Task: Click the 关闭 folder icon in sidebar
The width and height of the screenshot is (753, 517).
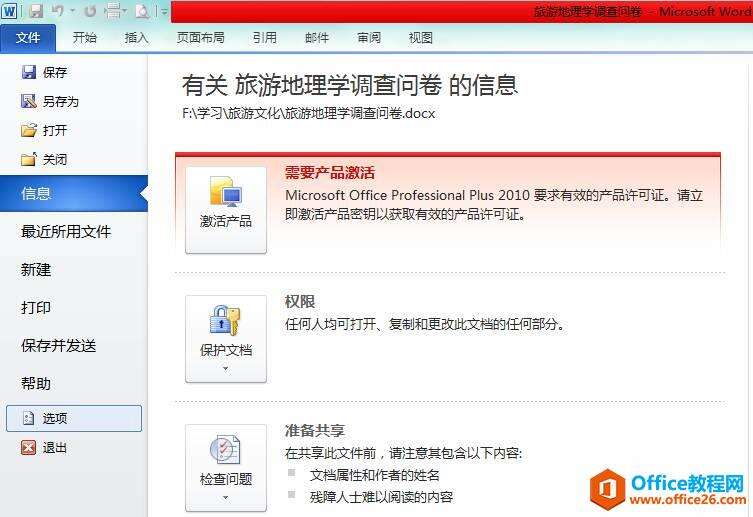Action: point(29,159)
